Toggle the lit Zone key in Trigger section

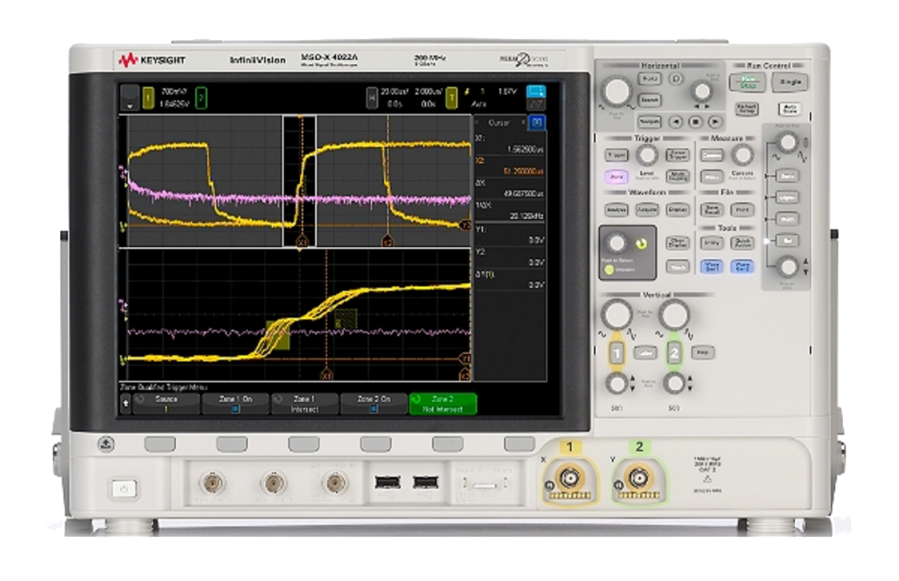(616, 177)
